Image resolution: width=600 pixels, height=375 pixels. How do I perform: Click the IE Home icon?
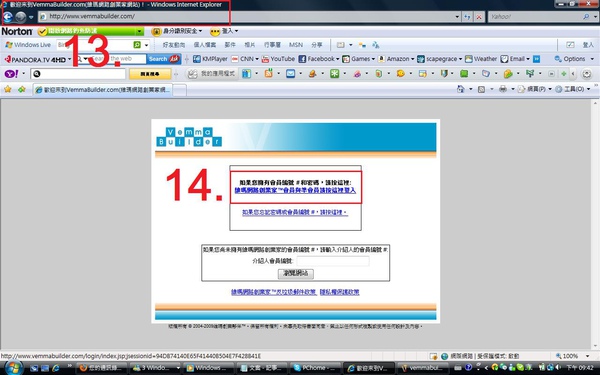461,89
